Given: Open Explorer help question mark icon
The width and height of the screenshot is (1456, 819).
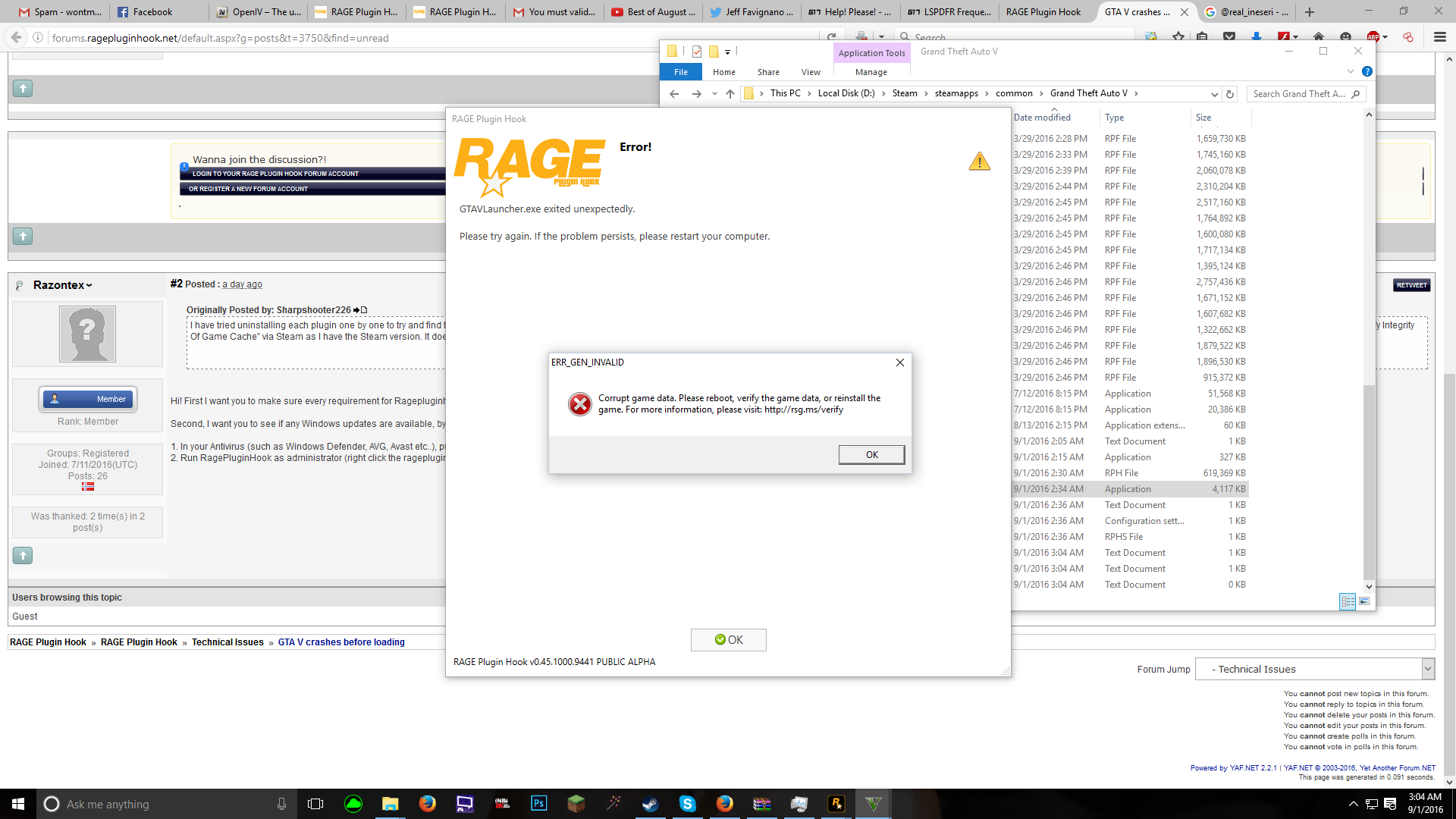Looking at the screenshot, I should 1367,71.
